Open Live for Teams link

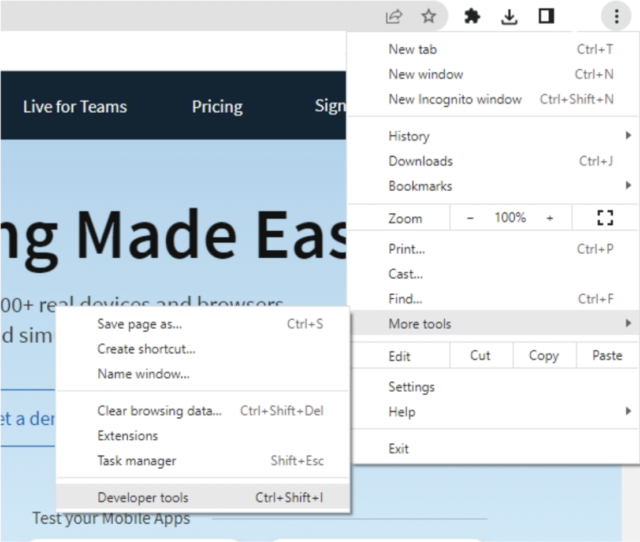[75, 107]
